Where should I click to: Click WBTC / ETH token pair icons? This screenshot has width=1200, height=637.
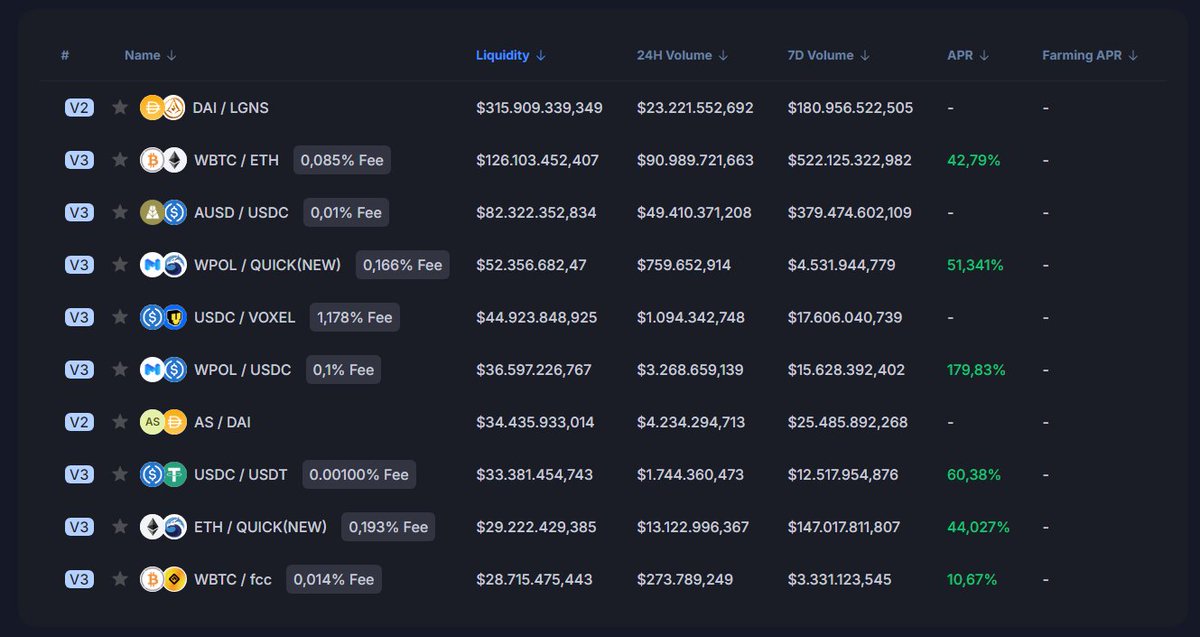(163, 160)
